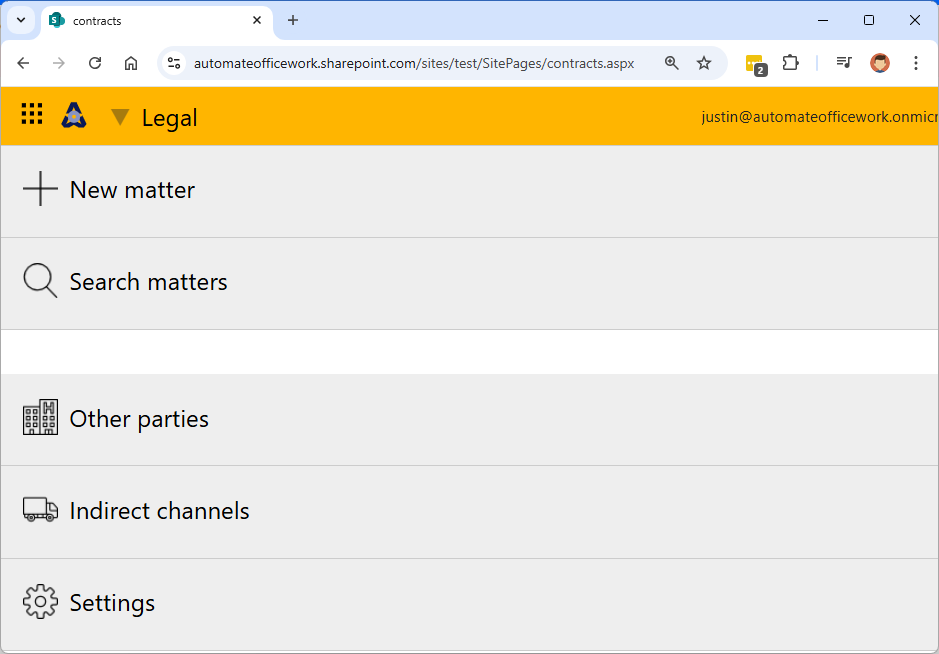This screenshot has height=654, width=939.
Task: Click the address bar URL field
Action: tap(413, 63)
